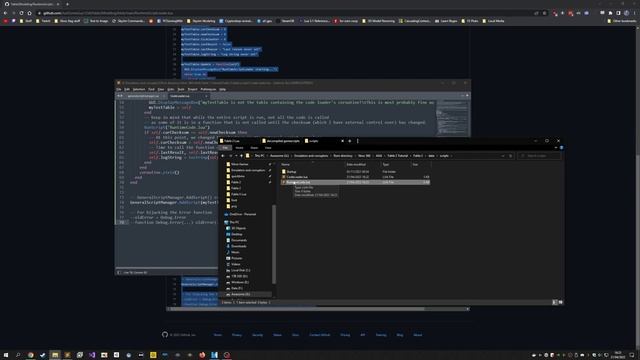Open Security link in GitHub footer
Screen dimensions: 640x360
[258, 335]
